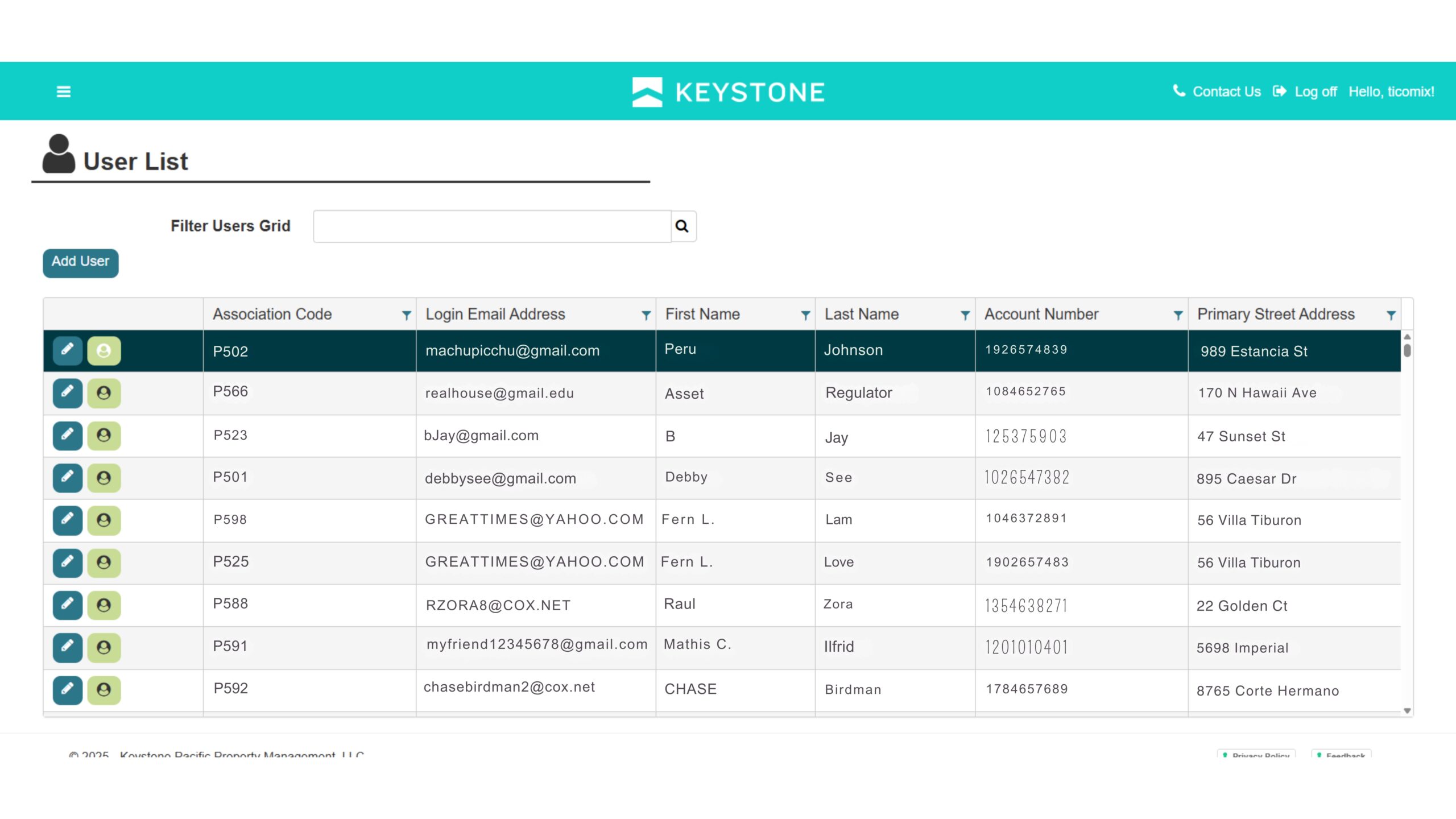Sort by Primary Street Address header
This screenshot has width=1456, height=819.
[x=1276, y=314]
